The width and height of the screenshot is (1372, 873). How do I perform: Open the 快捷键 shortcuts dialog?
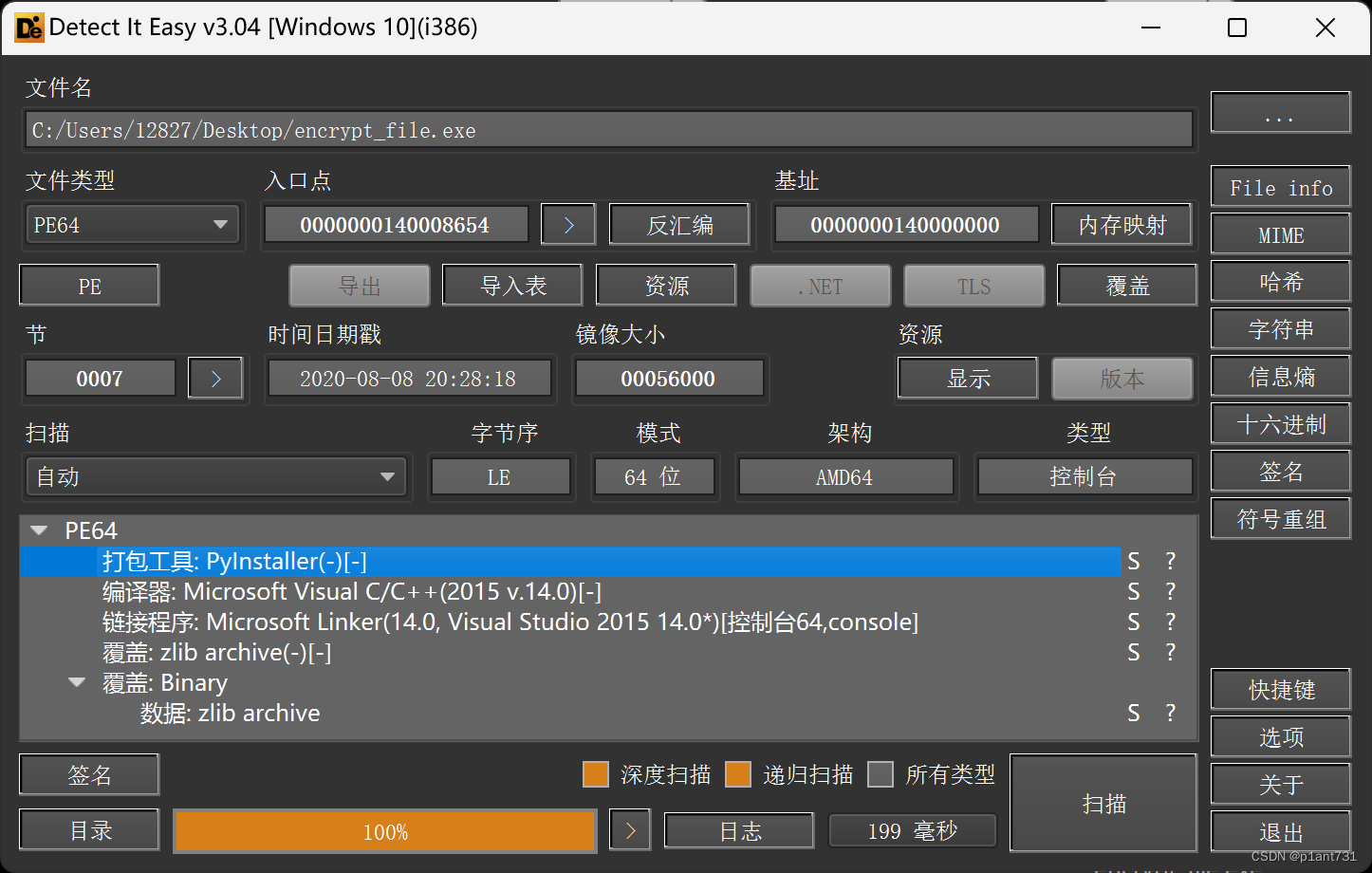pos(1281,690)
